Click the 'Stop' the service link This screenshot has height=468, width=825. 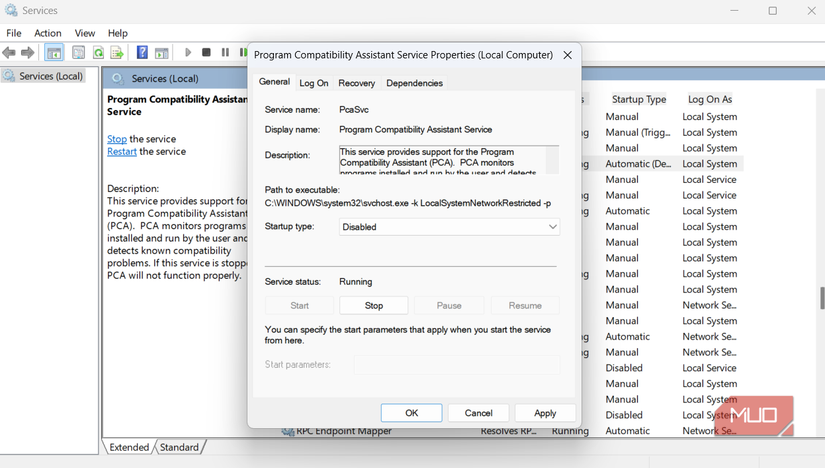117,139
